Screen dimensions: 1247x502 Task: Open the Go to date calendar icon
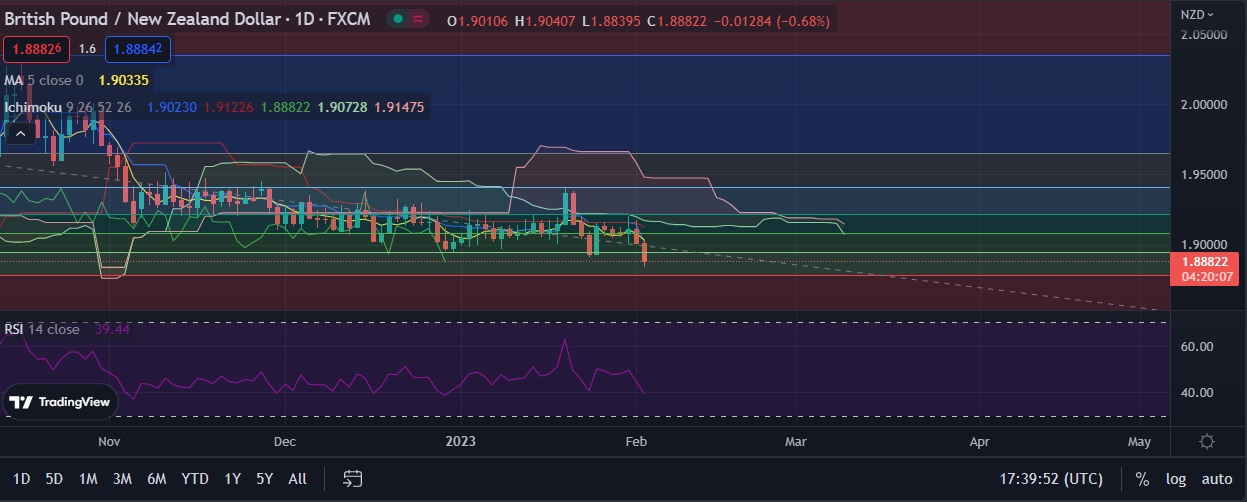(352, 478)
